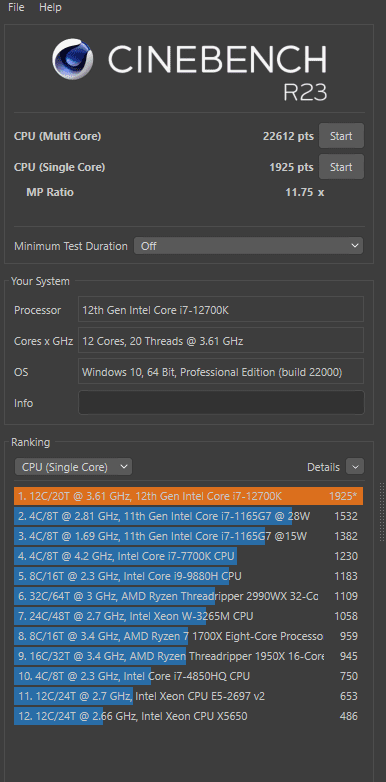Click the OS field
386x782 pixels.
coord(221,372)
